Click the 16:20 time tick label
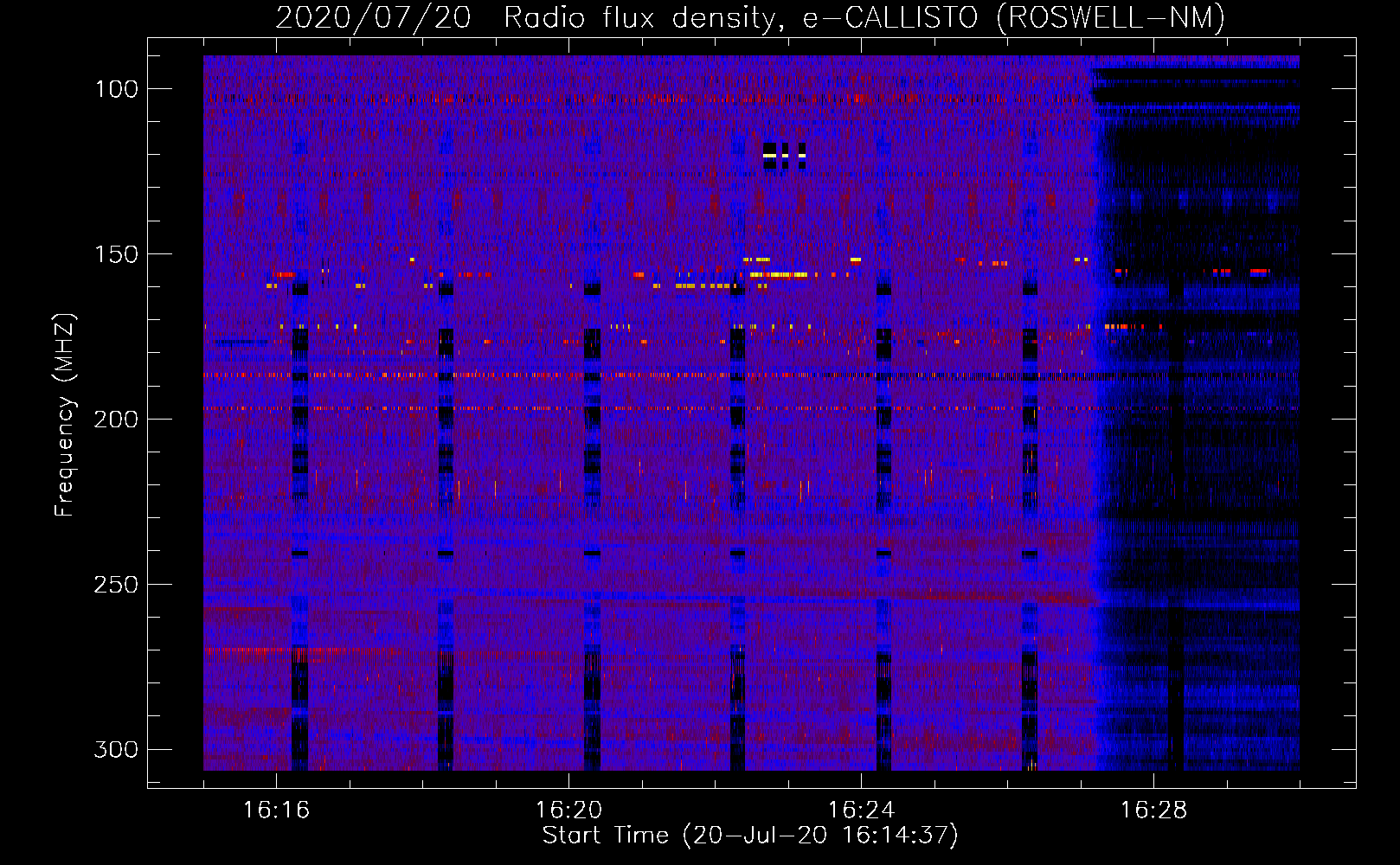The image size is (1400, 865). click(568, 810)
